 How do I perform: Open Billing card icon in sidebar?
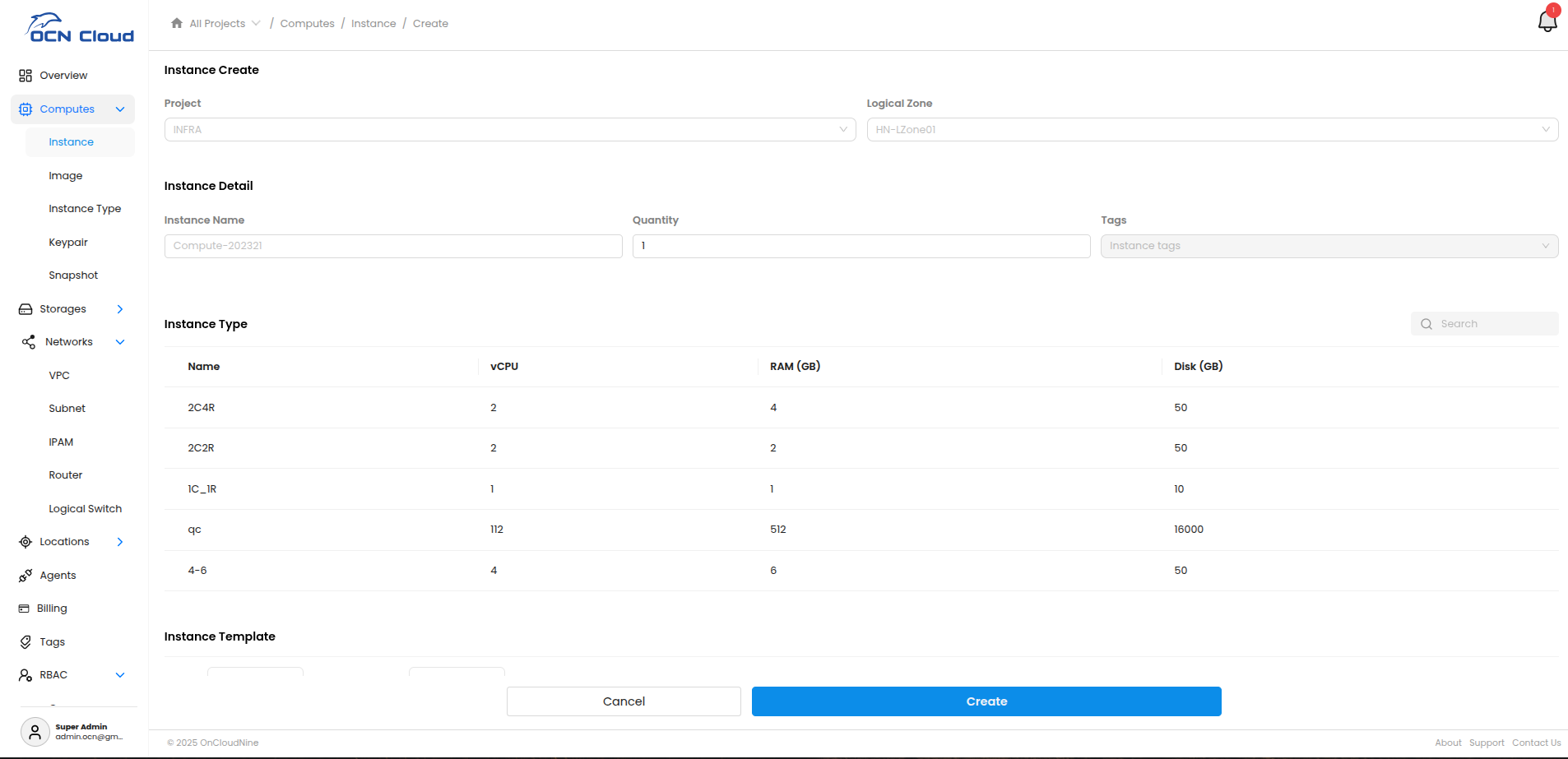24,609
